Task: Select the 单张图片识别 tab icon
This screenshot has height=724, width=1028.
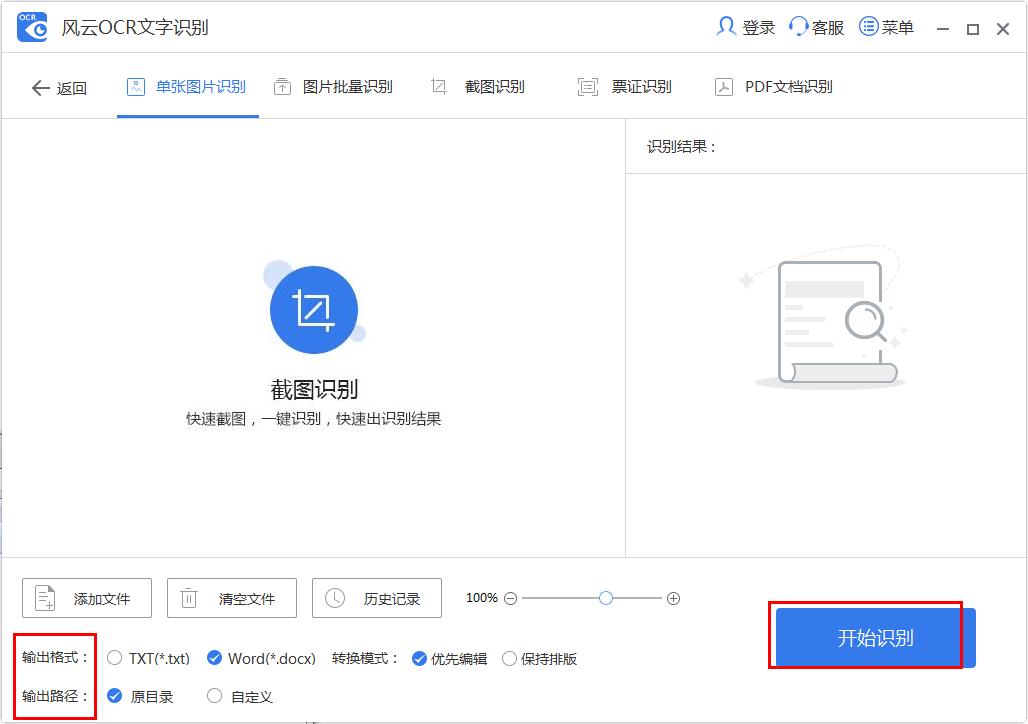Action: pyautogui.click(x=135, y=86)
